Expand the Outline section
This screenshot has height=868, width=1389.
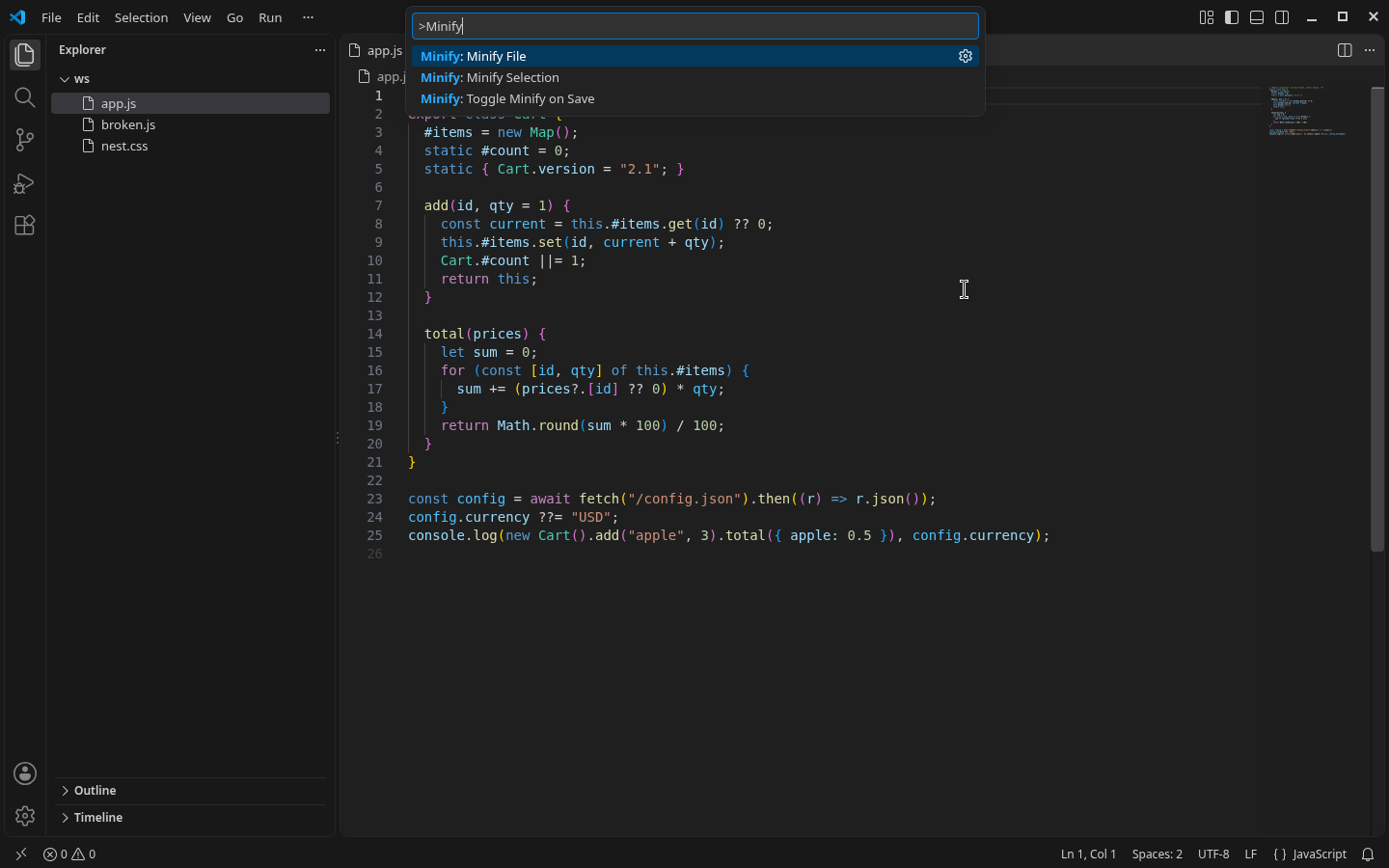[x=190, y=791]
